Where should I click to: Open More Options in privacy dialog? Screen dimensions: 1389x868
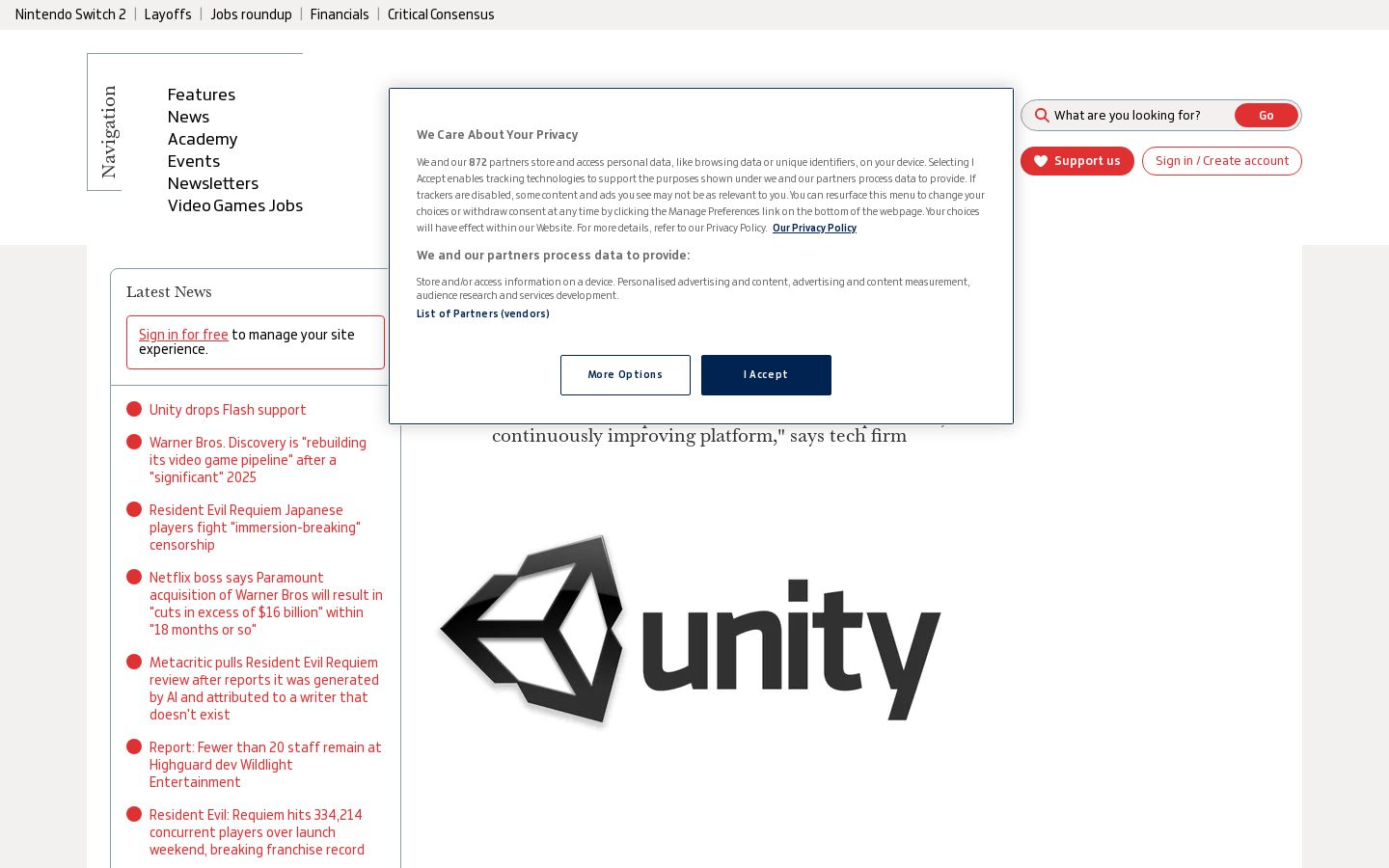pyautogui.click(x=625, y=375)
